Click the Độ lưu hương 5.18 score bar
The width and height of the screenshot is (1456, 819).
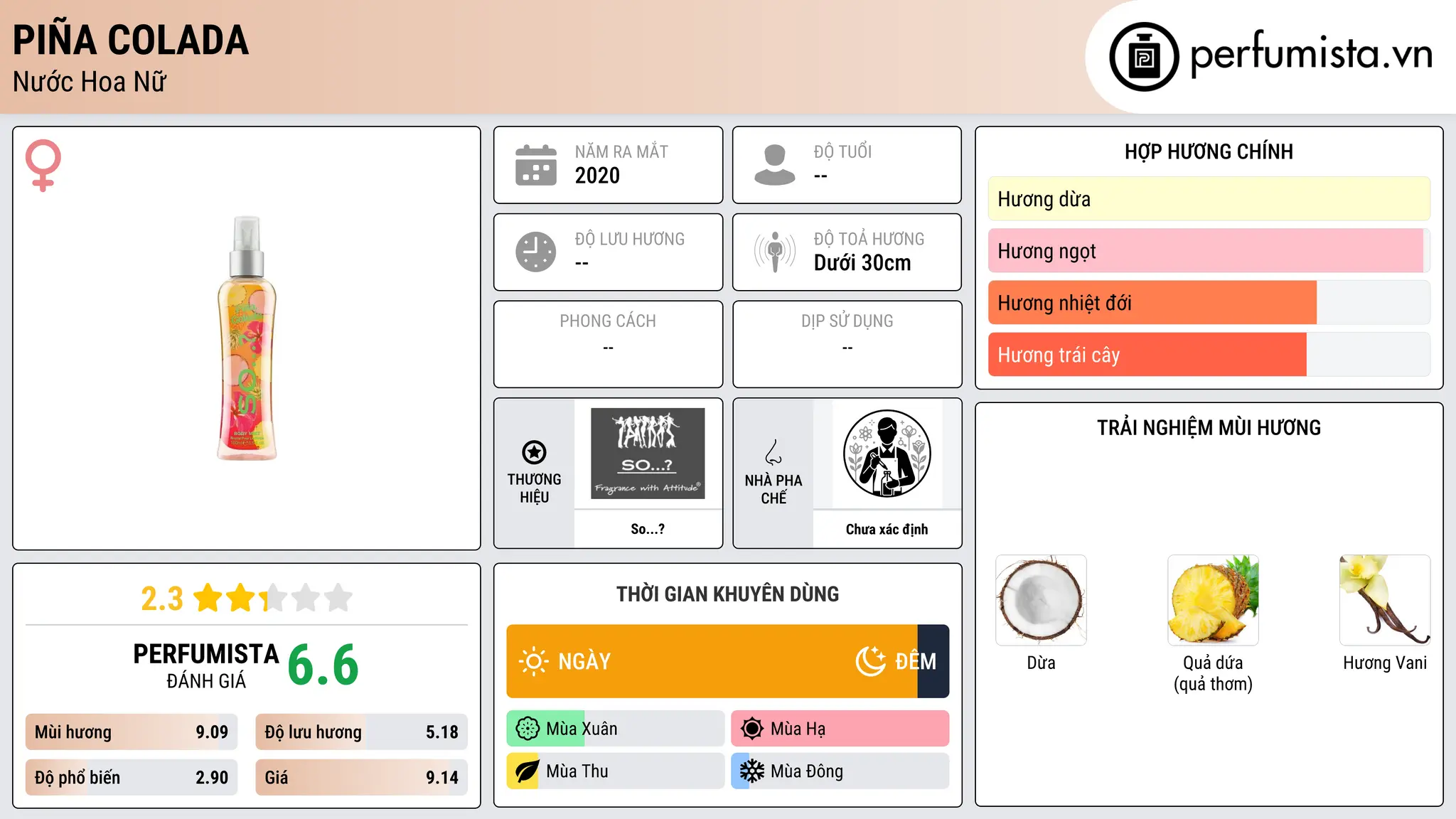362,732
